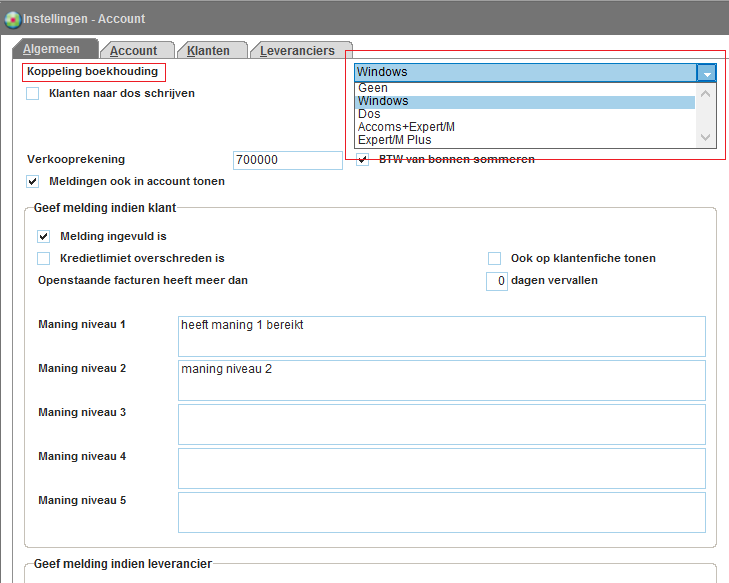Choose Dos in the dropdown list
The width and height of the screenshot is (729, 583).
369,114
